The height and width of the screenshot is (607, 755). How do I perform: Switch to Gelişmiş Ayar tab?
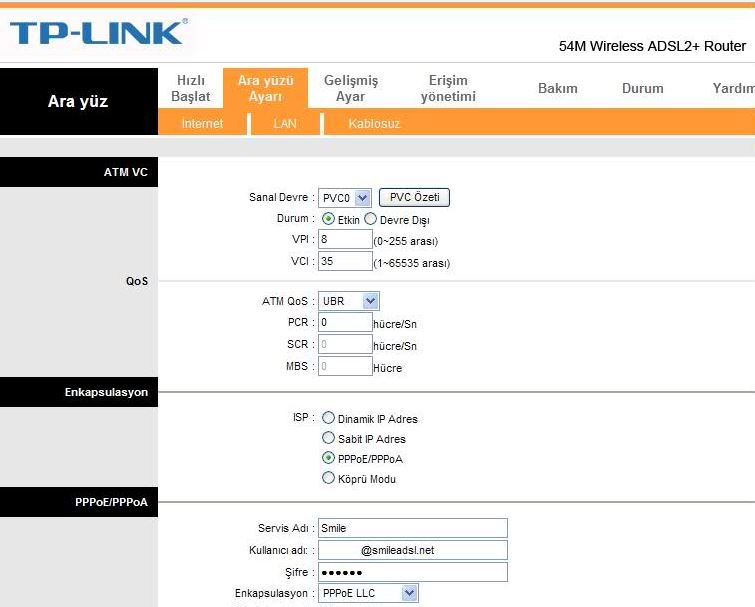coord(350,88)
